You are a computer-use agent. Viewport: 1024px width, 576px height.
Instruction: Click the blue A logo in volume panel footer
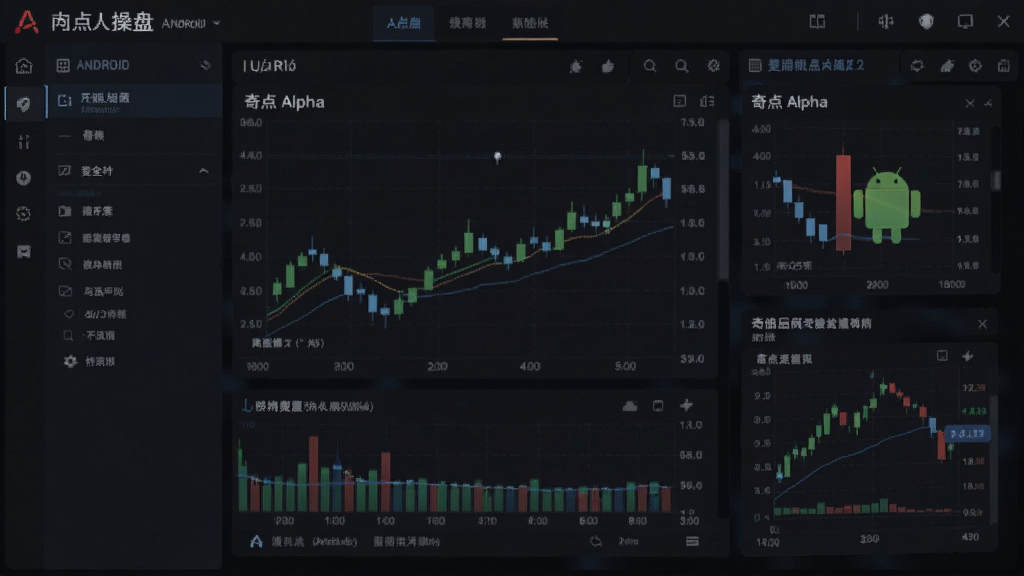click(x=257, y=541)
